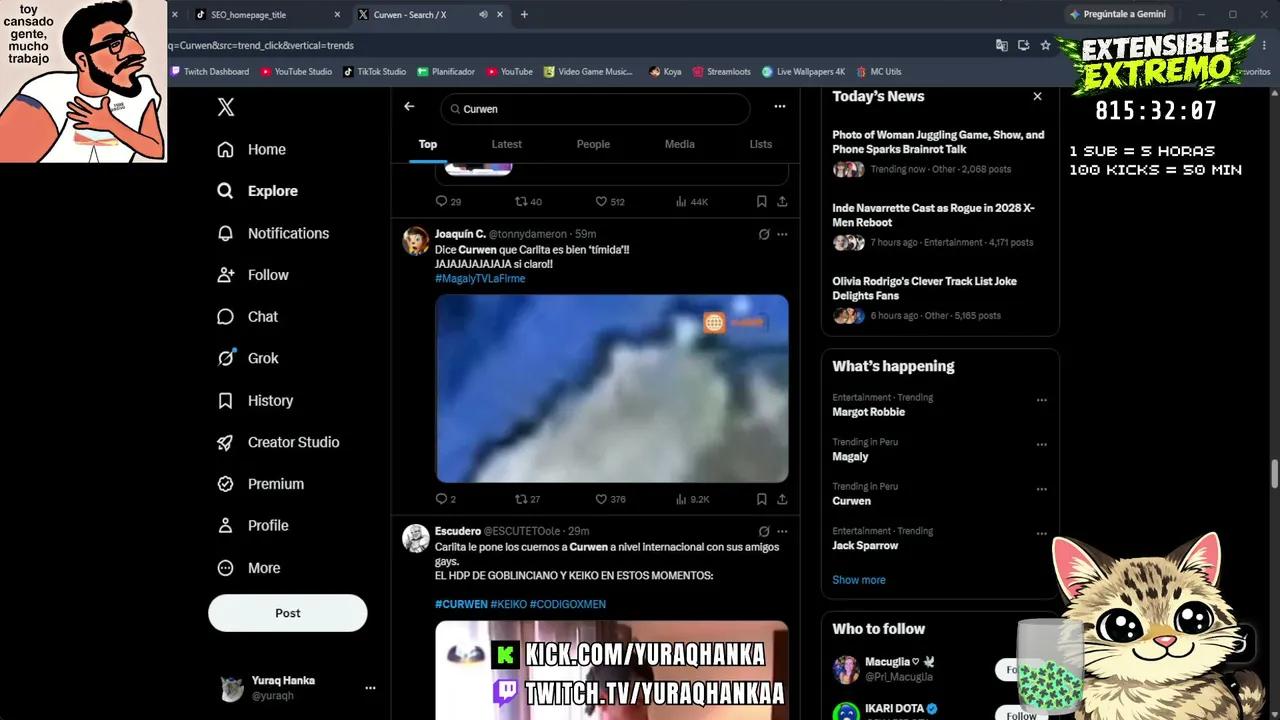
Task: Open Olivia Rodrigo Track List story
Action: [940, 301]
